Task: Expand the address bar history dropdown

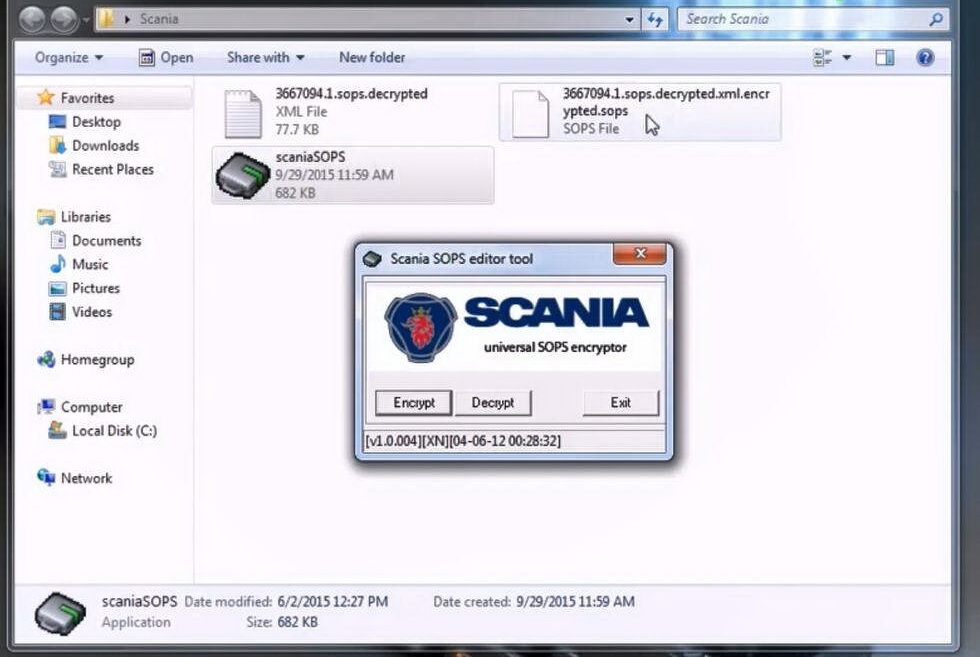Action: pyautogui.click(x=629, y=19)
